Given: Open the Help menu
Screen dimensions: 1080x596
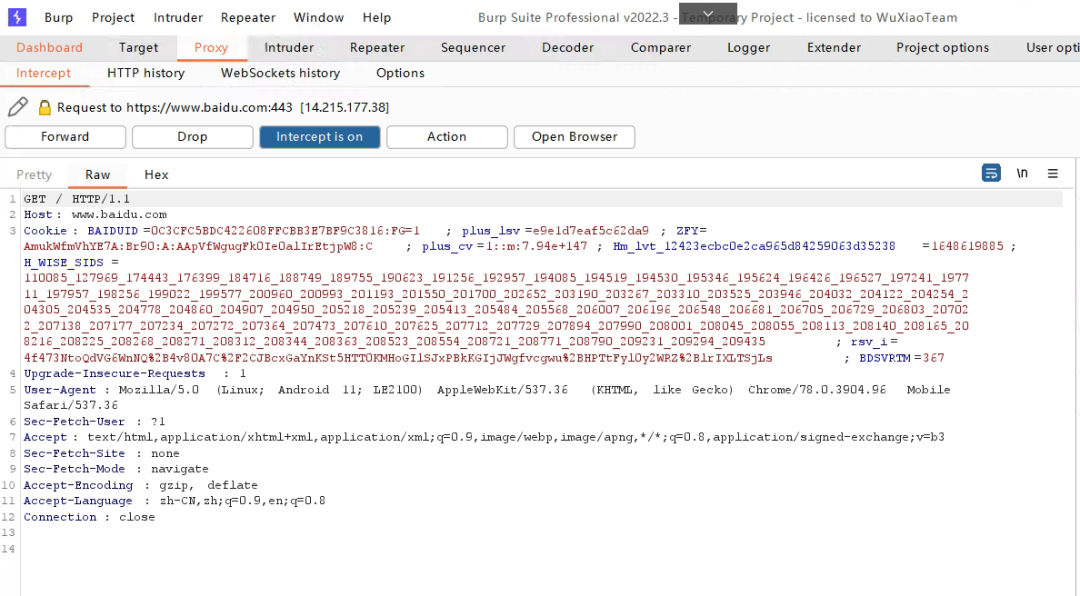Looking at the screenshot, I should click(377, 17).
